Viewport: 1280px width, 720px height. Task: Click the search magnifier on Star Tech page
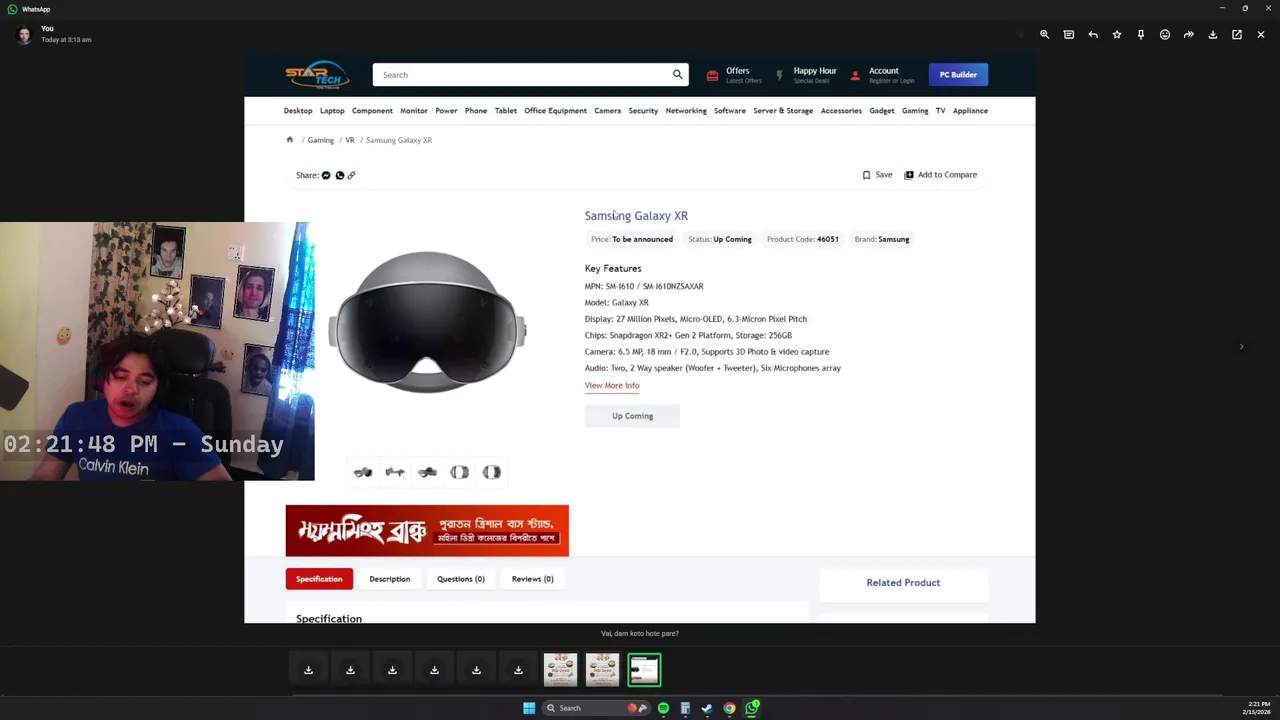click(677, 75)
